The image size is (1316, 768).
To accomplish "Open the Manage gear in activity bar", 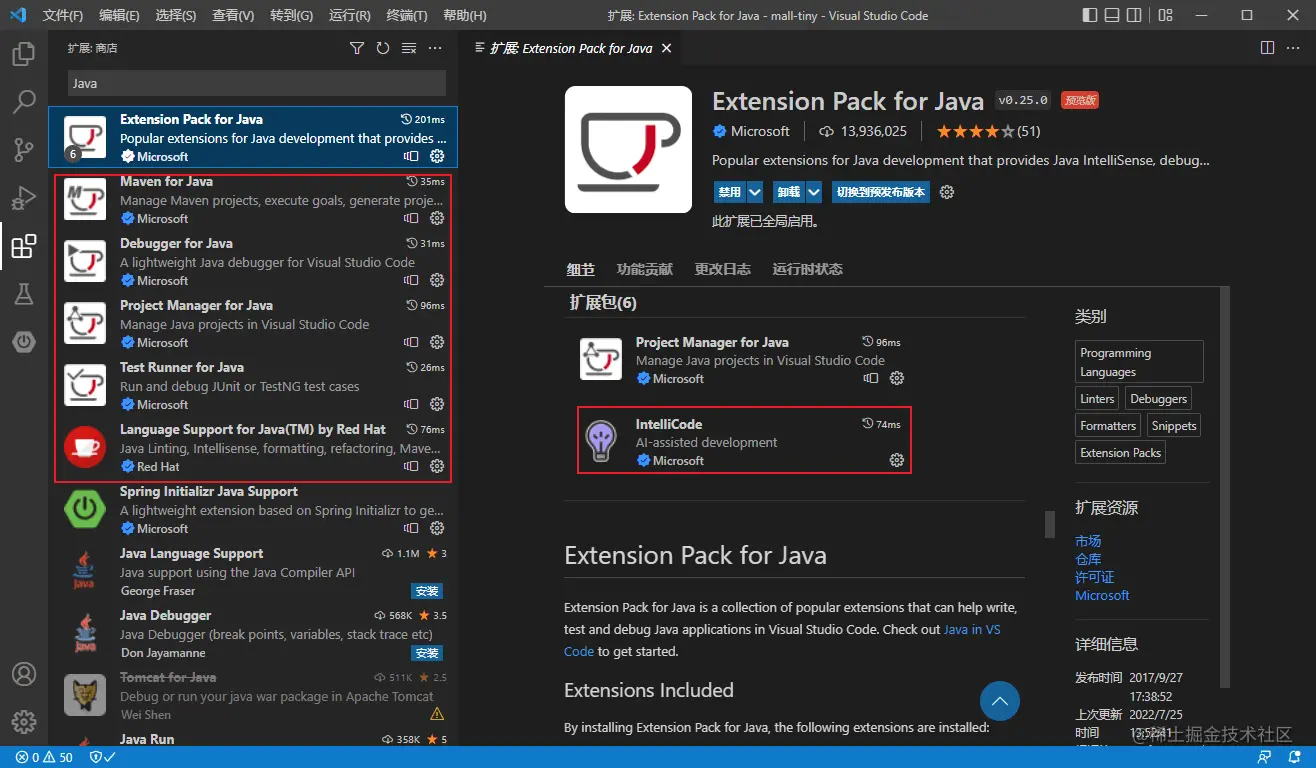I will point(24,722).
